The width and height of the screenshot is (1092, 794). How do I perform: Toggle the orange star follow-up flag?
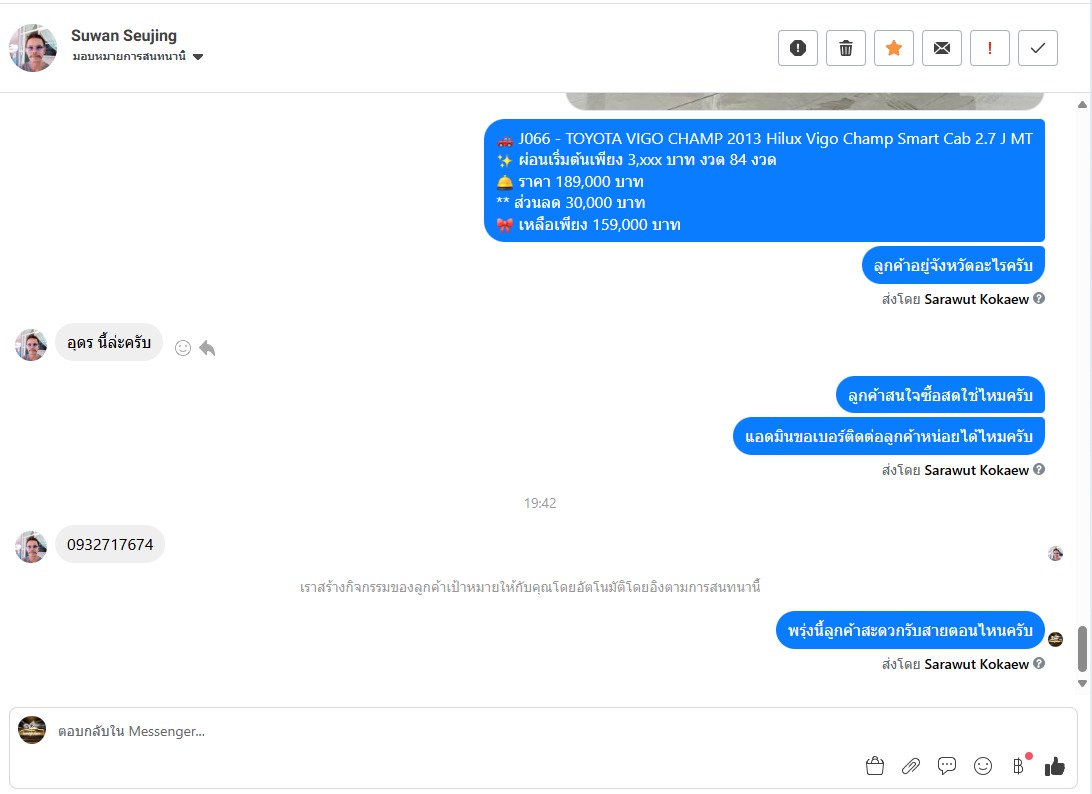894,48
